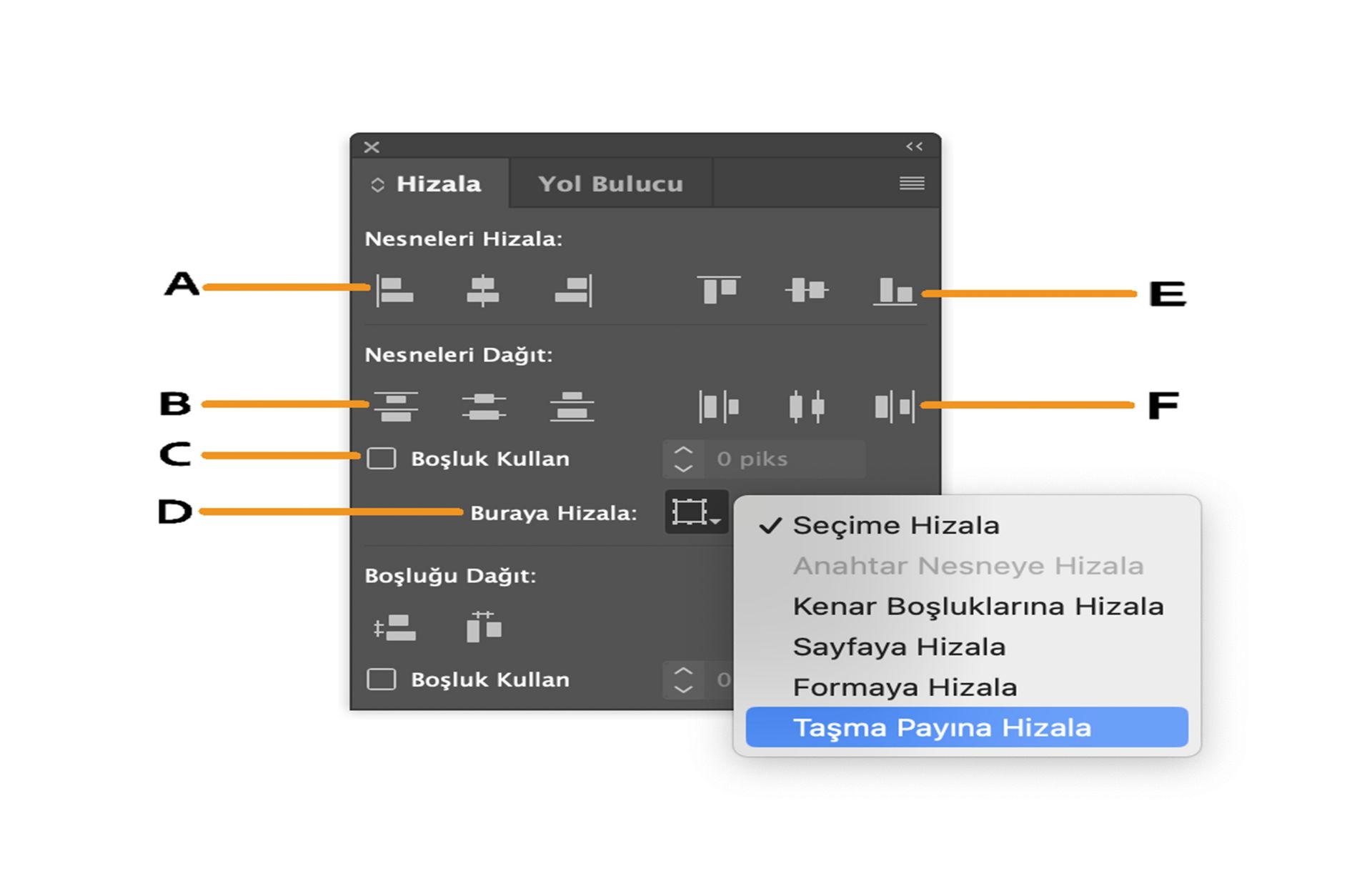
Task: Select the align bottom edges icon
Action: (893, 289)
